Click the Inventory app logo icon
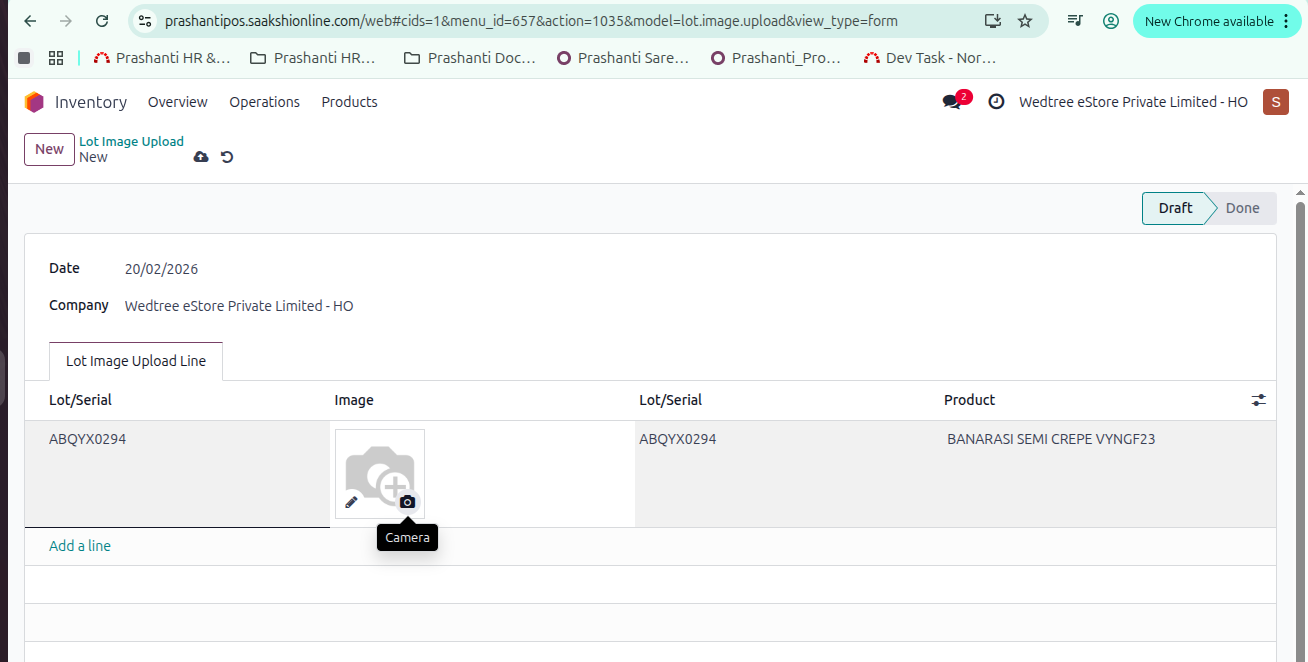The height and width of the screenshot is (662, 1308). click(35, 102)
